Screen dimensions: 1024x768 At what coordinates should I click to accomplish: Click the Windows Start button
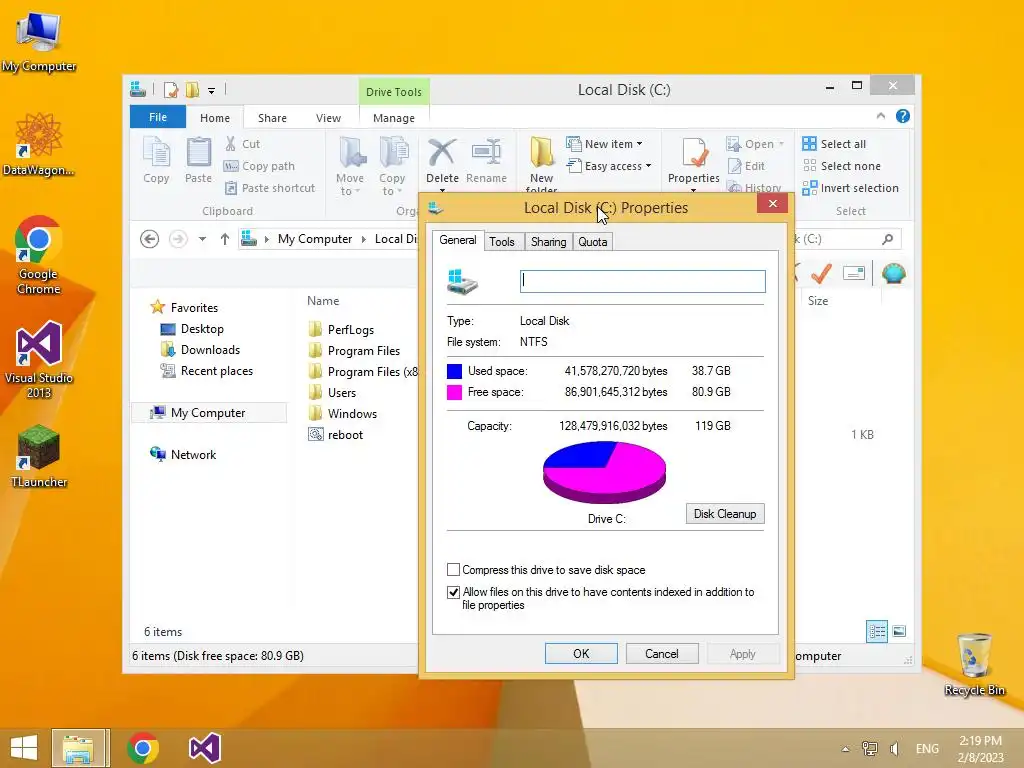pyautogui.click(x=24, y=748)
